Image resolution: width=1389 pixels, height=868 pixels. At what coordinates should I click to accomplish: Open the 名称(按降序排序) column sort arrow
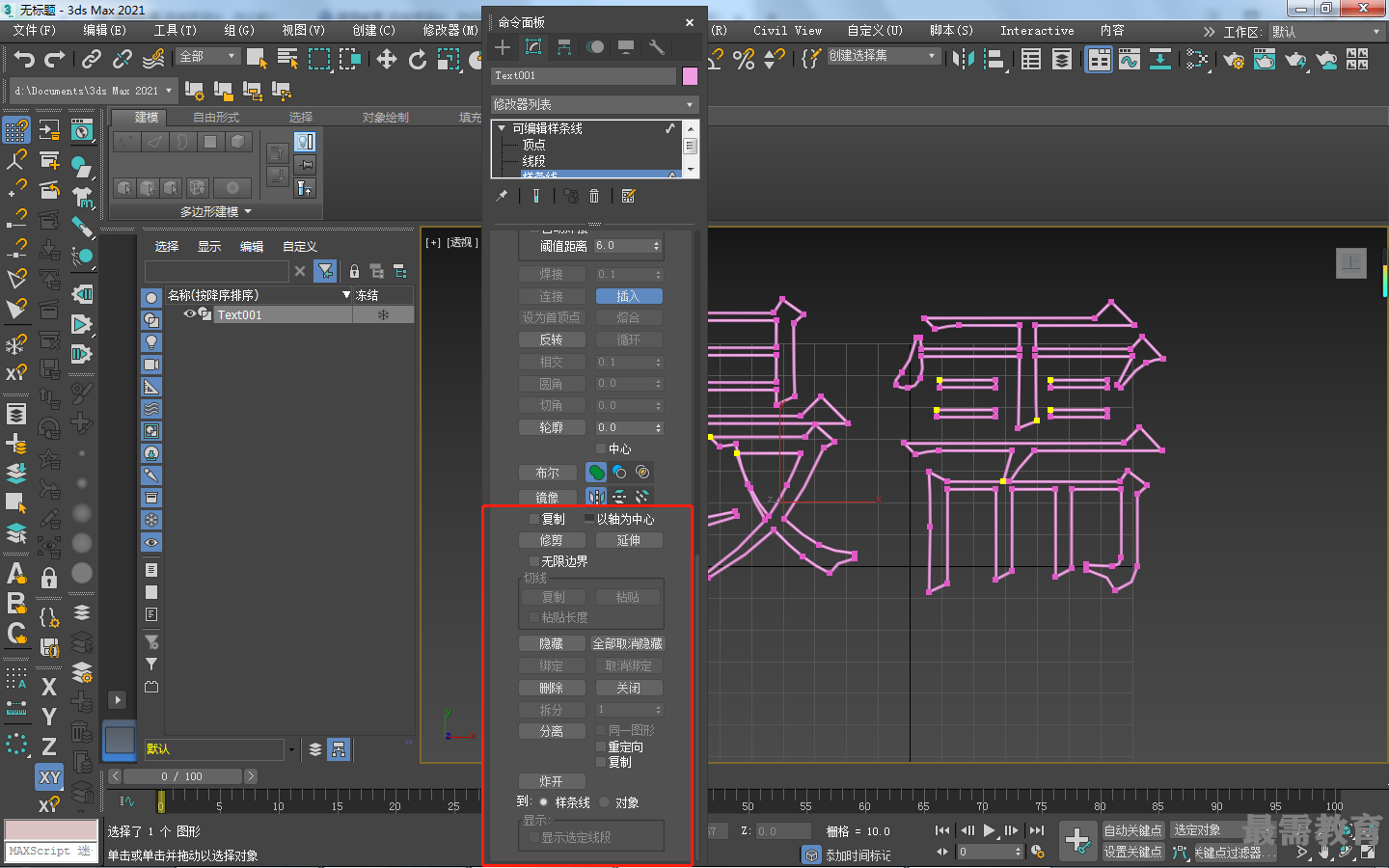pos(346,295)
